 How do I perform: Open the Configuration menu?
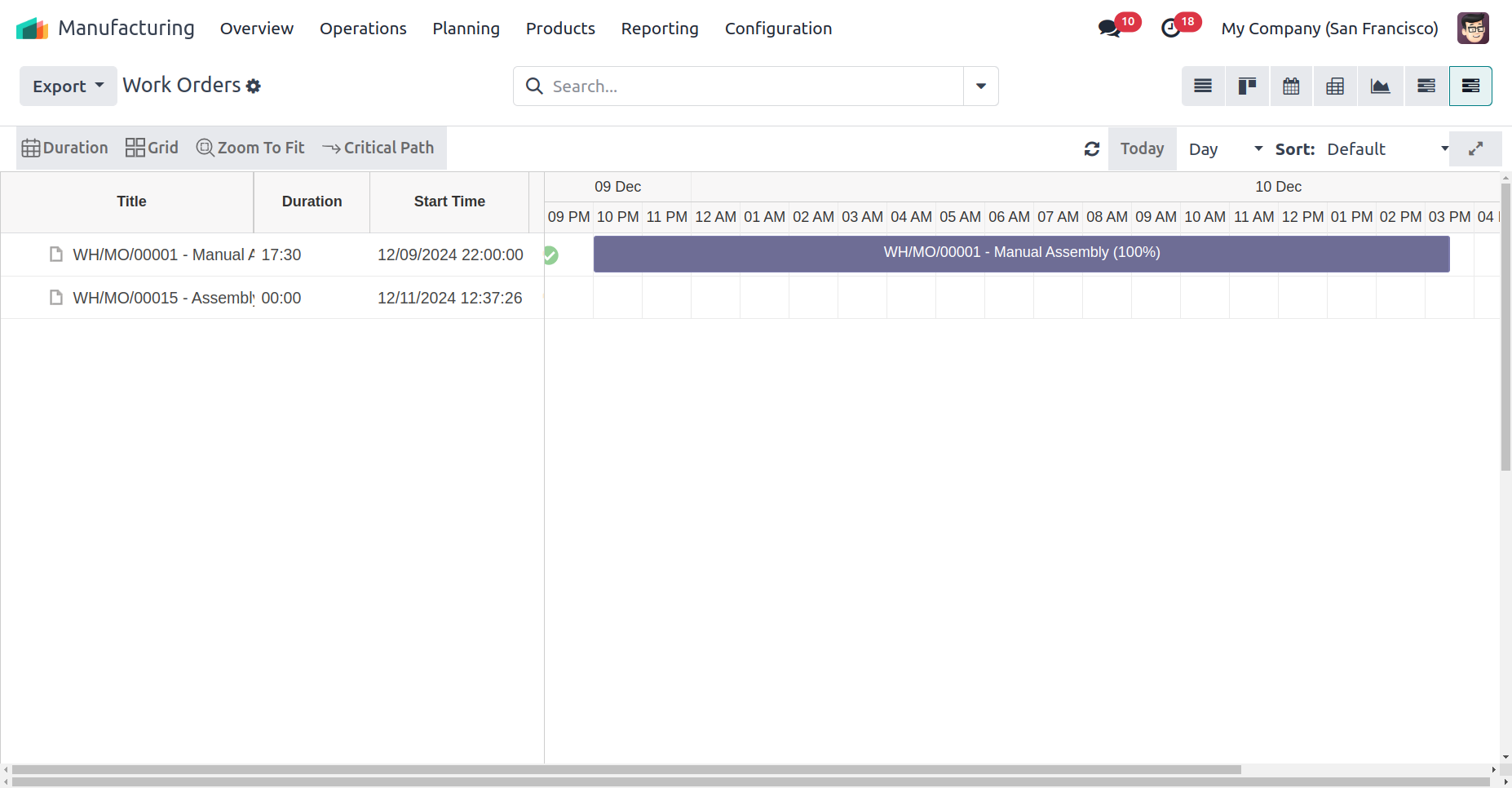(778, 29)
